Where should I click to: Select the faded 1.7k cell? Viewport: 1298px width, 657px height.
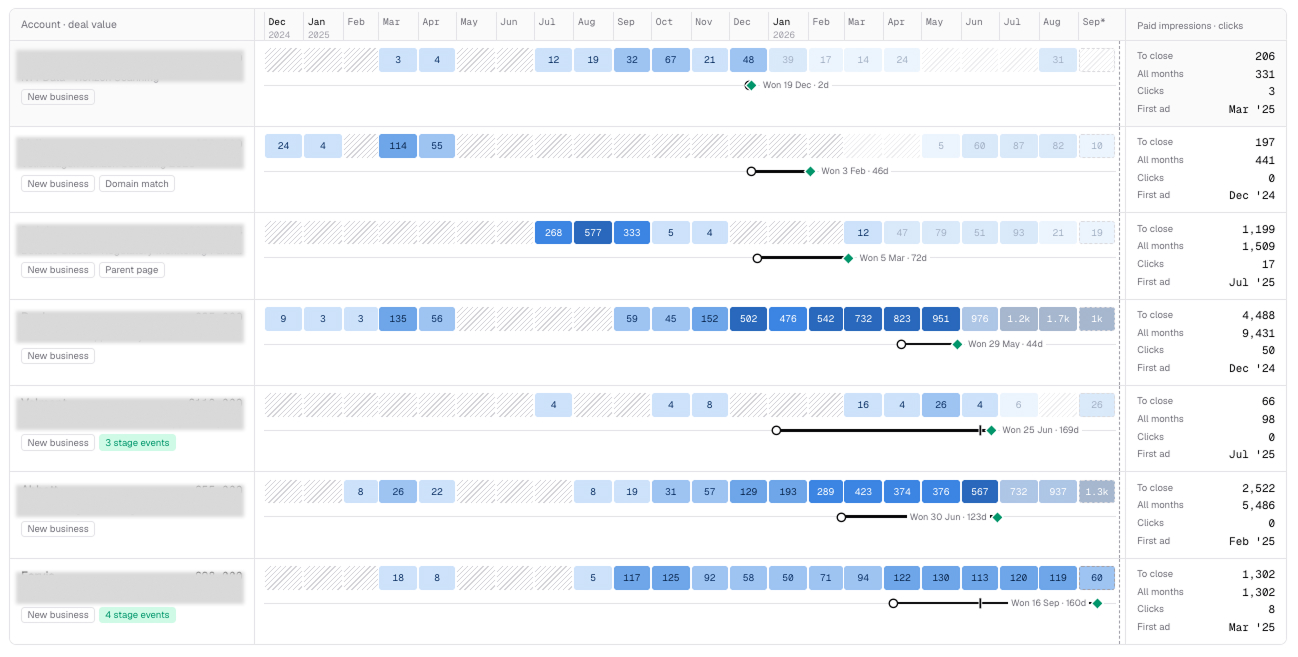pos(1058,319)
